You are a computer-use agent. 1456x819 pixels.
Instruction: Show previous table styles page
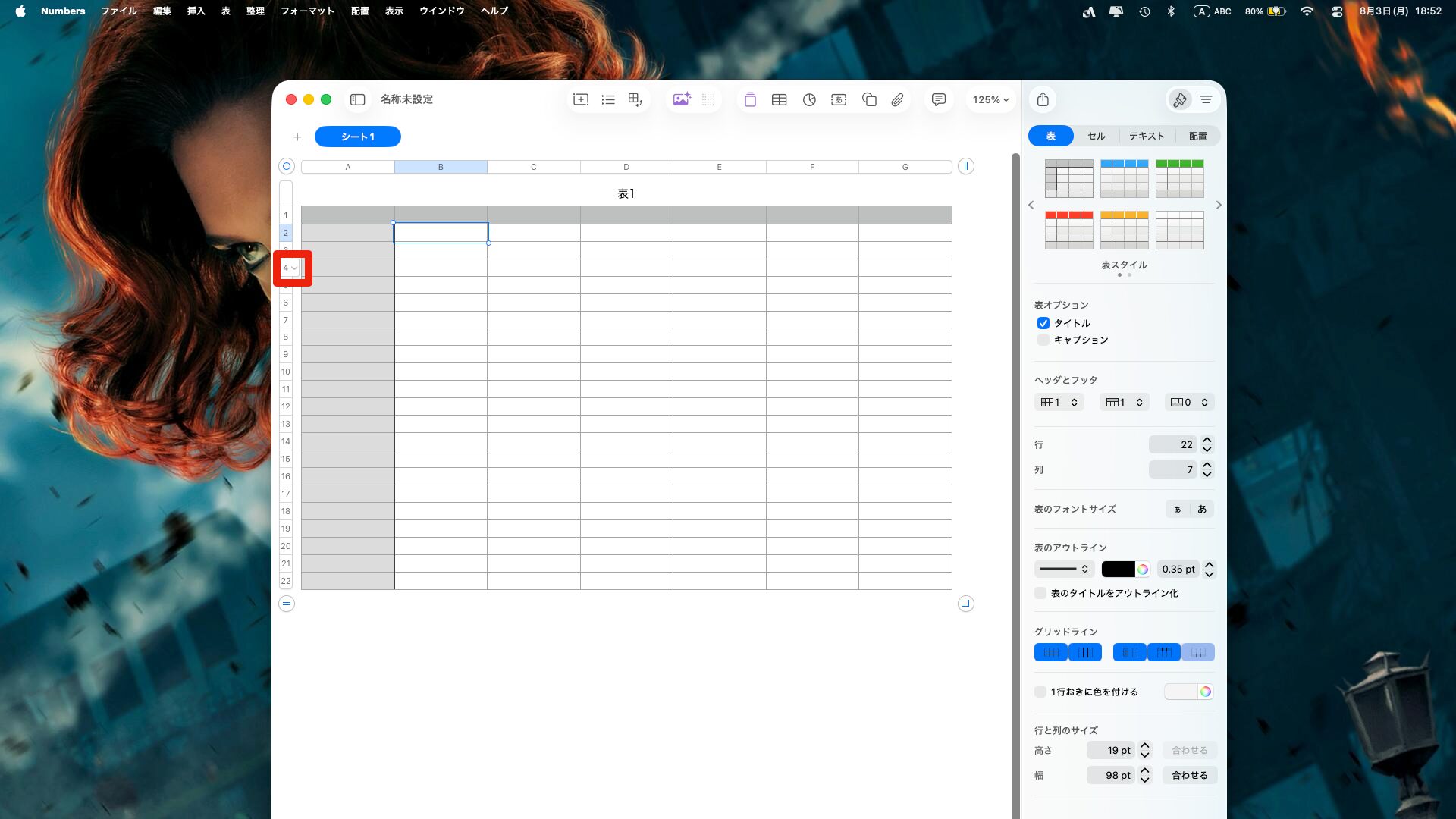(1031, 205)
